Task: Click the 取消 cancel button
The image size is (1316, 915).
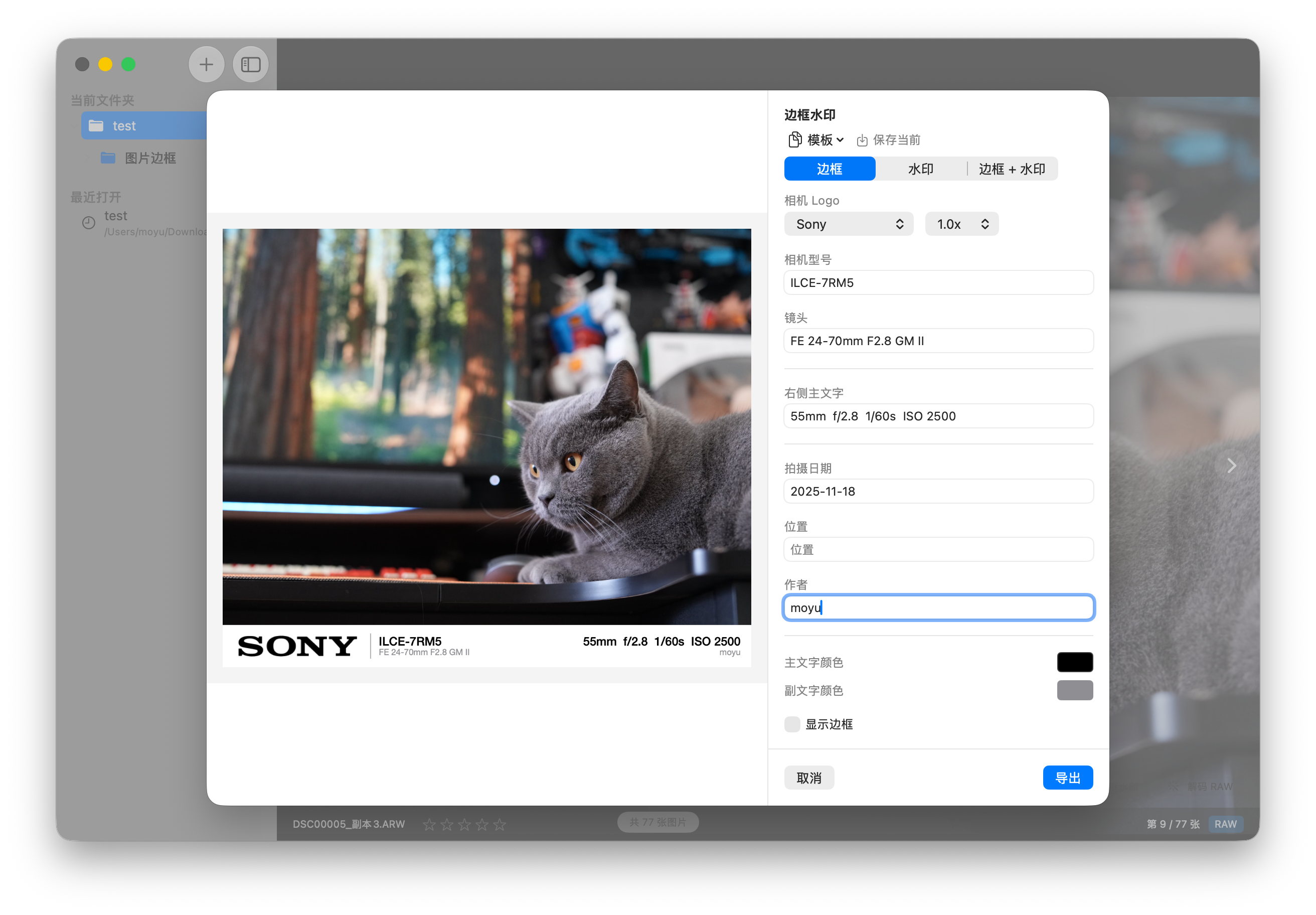Action: pos(809,778)
